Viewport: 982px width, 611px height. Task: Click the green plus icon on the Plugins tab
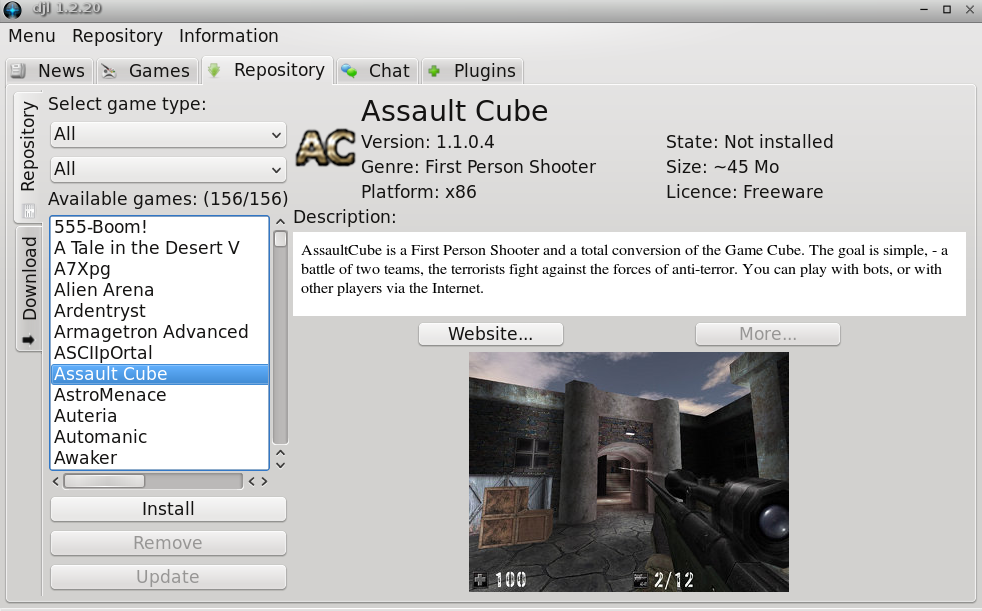pos(434,71)
